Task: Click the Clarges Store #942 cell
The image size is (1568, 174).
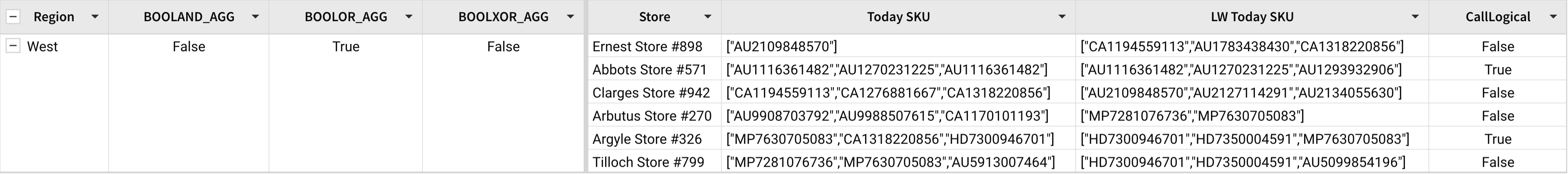Action: (x=654, y=92)
